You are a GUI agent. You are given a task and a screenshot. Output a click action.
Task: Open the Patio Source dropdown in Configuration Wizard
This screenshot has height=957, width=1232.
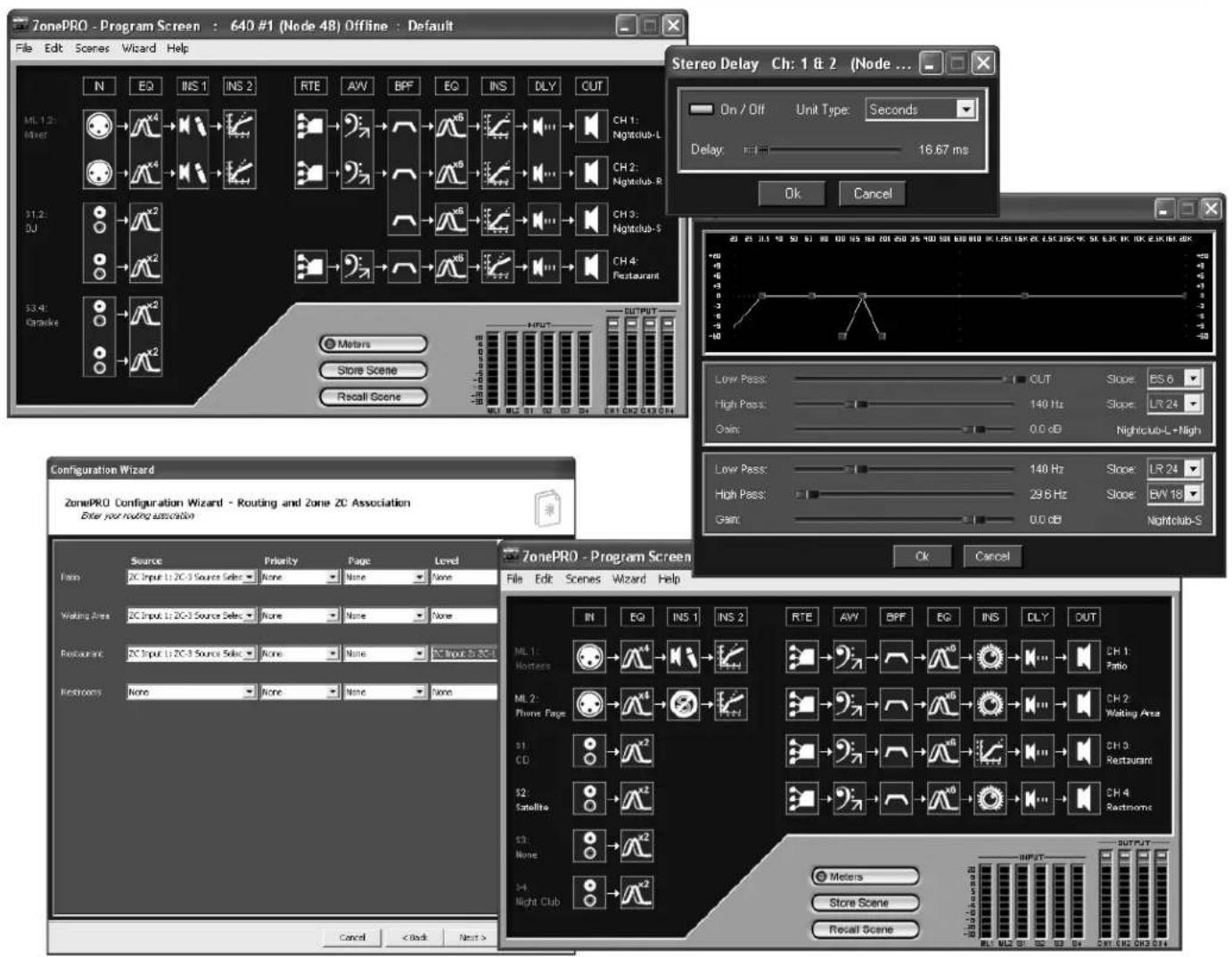click(x=192, y=577)
